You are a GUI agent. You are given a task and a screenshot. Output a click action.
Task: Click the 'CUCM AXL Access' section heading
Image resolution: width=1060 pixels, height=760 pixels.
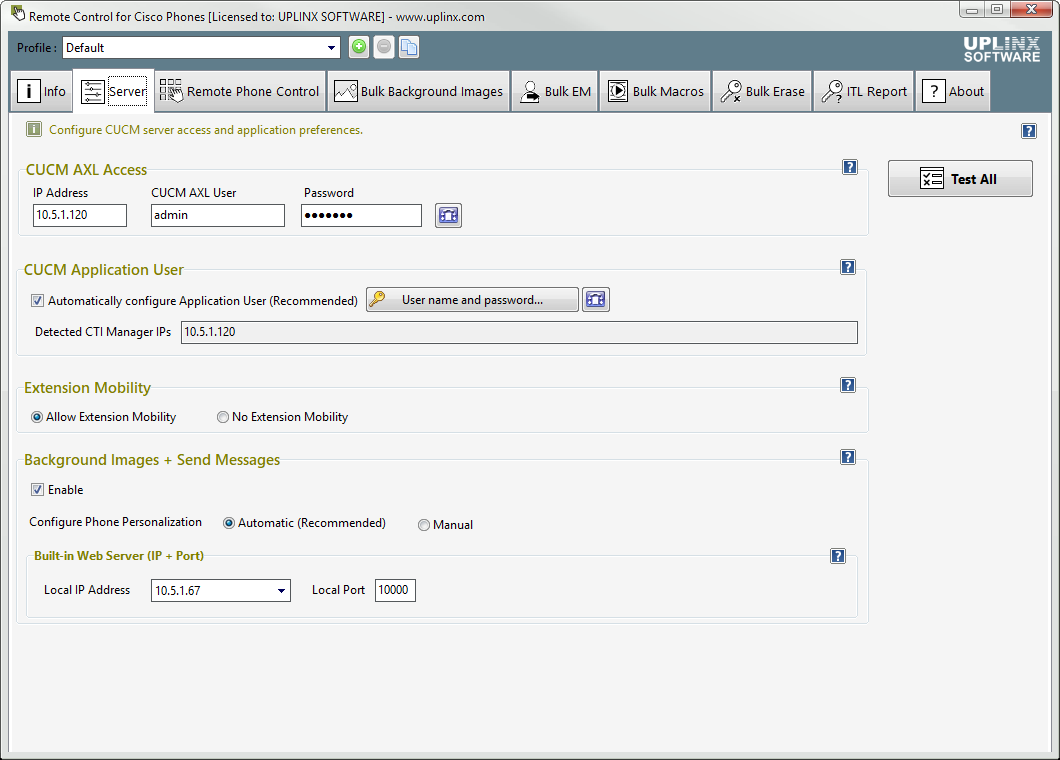tap(87, 170)
